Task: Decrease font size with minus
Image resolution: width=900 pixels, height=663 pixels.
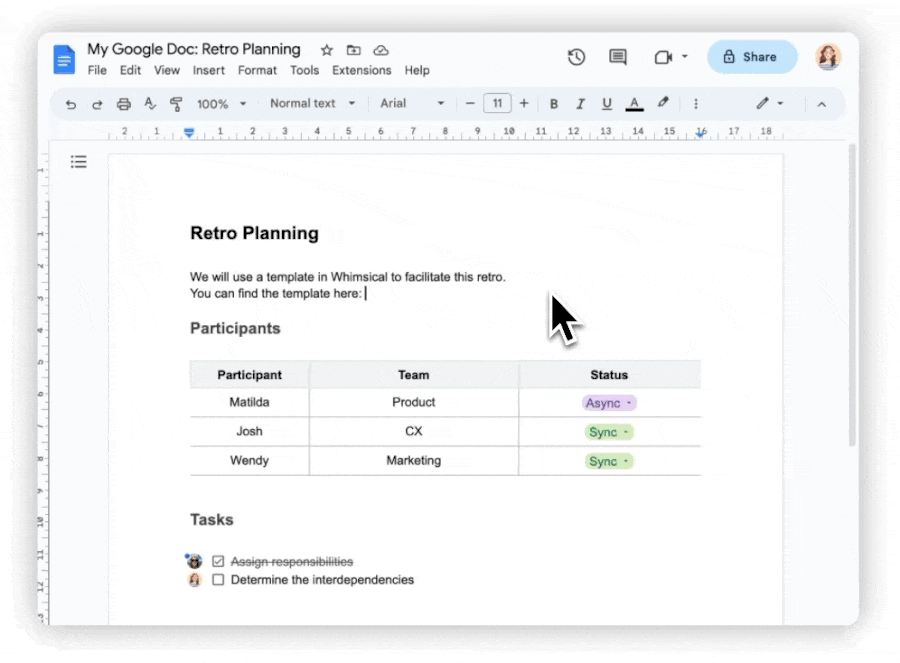Action: point(470,103)
